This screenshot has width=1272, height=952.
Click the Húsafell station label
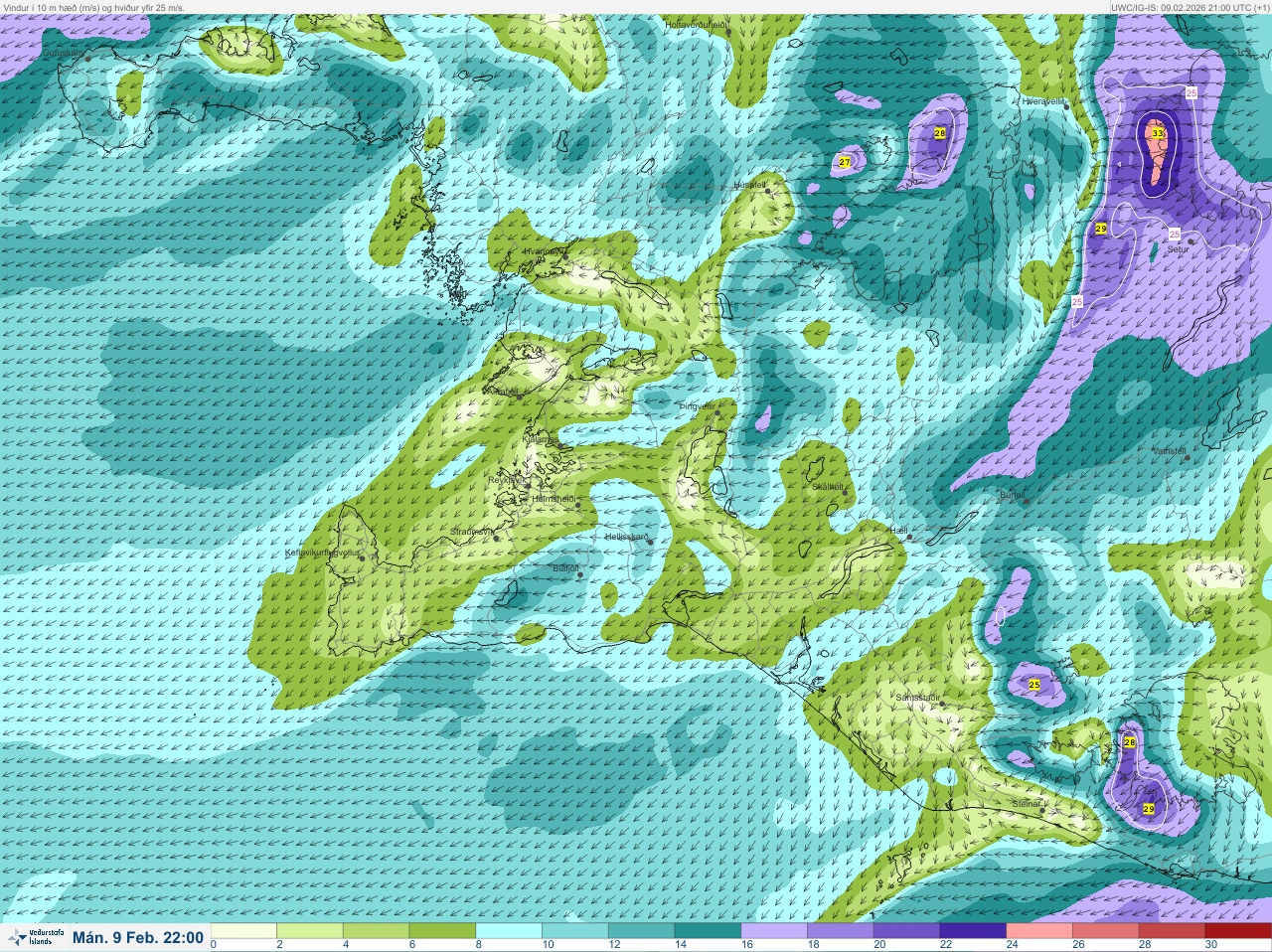(x=749, y=185)
